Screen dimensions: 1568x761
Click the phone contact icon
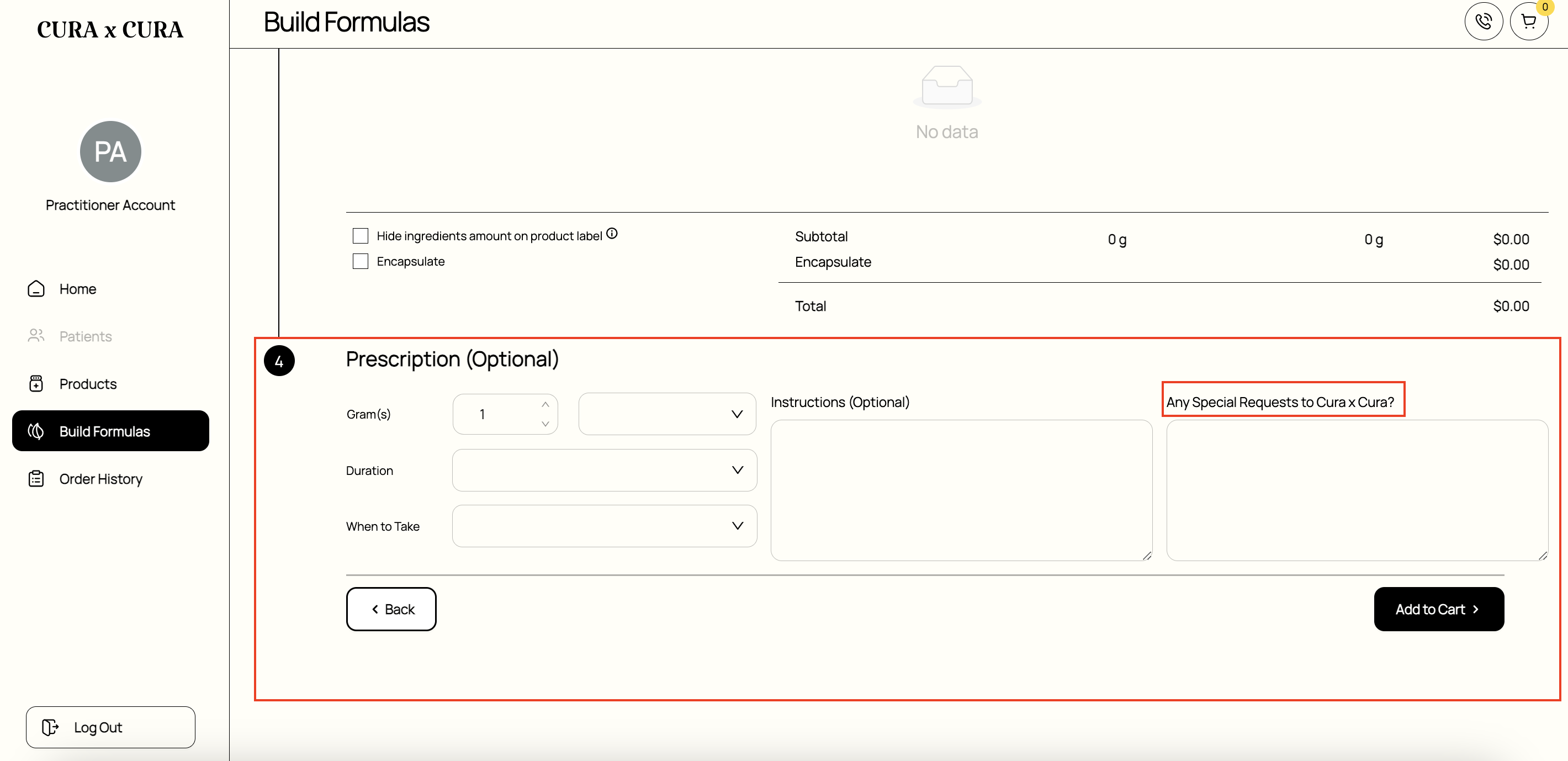click(1484, 22)
